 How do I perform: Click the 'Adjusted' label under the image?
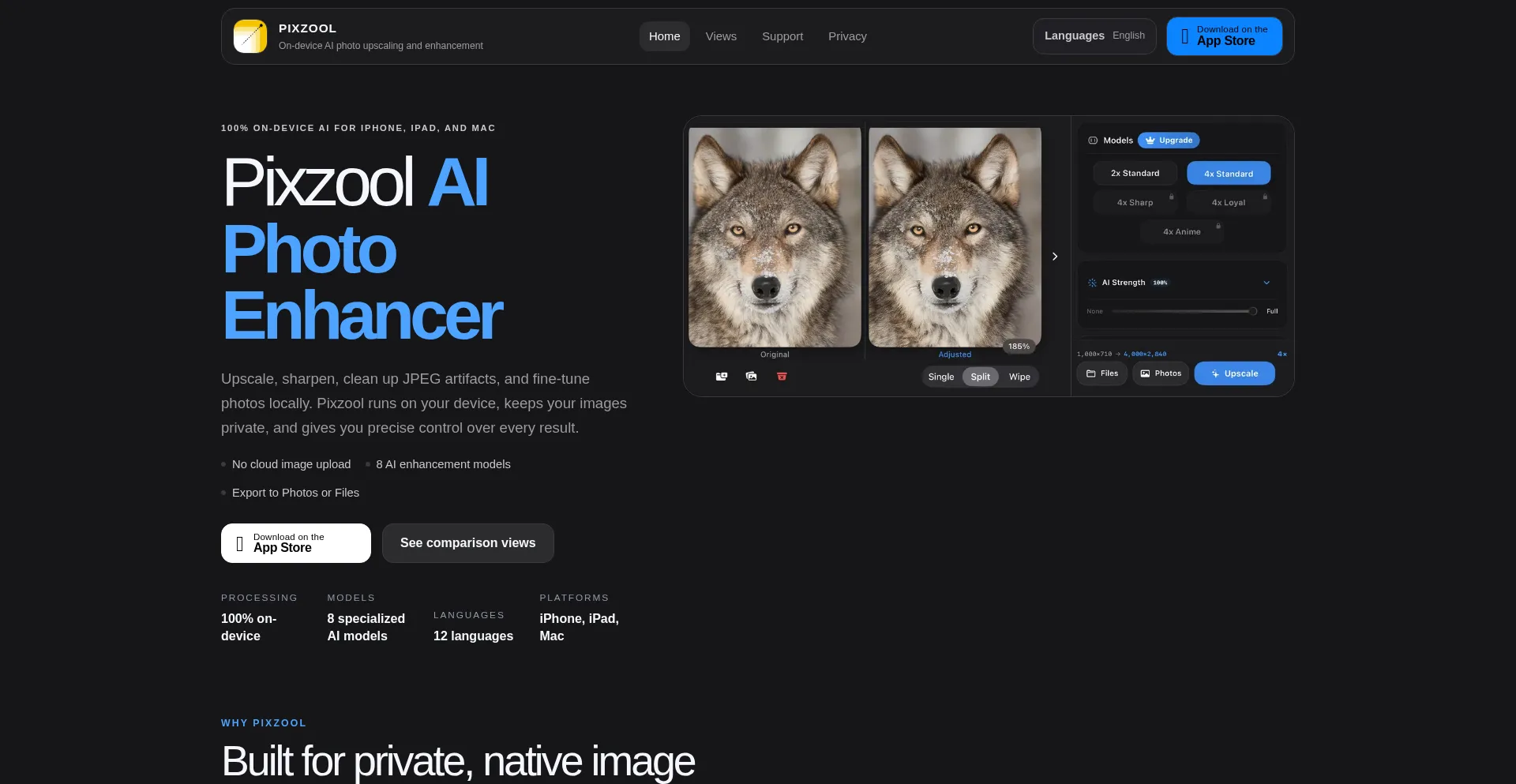(x=955, y=354)
